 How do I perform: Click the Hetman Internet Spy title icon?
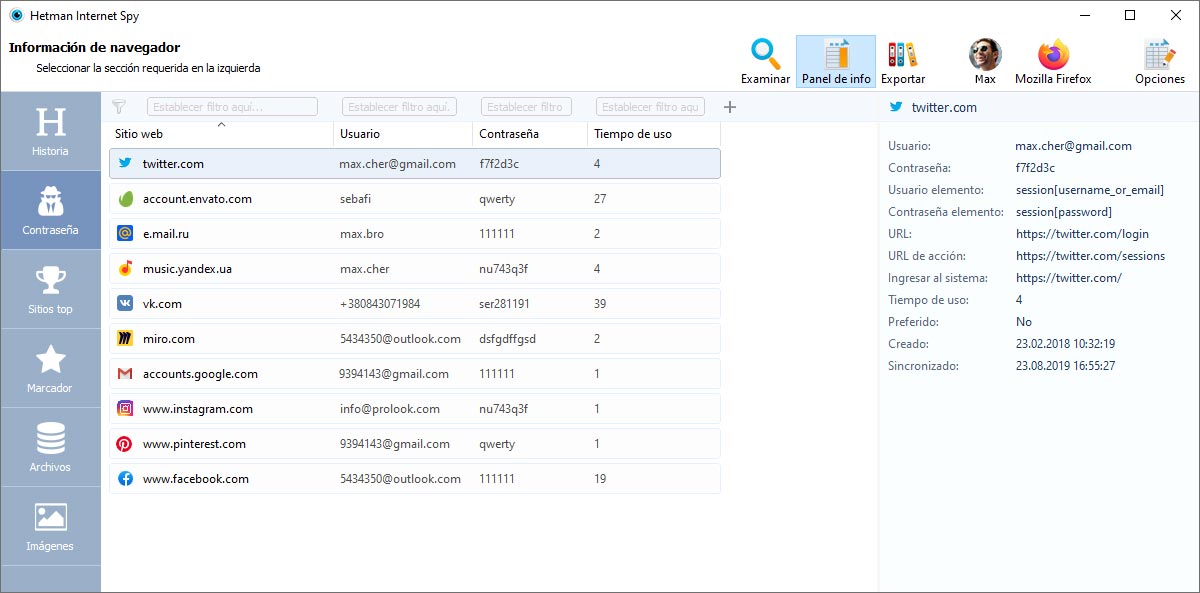point(16,15)
